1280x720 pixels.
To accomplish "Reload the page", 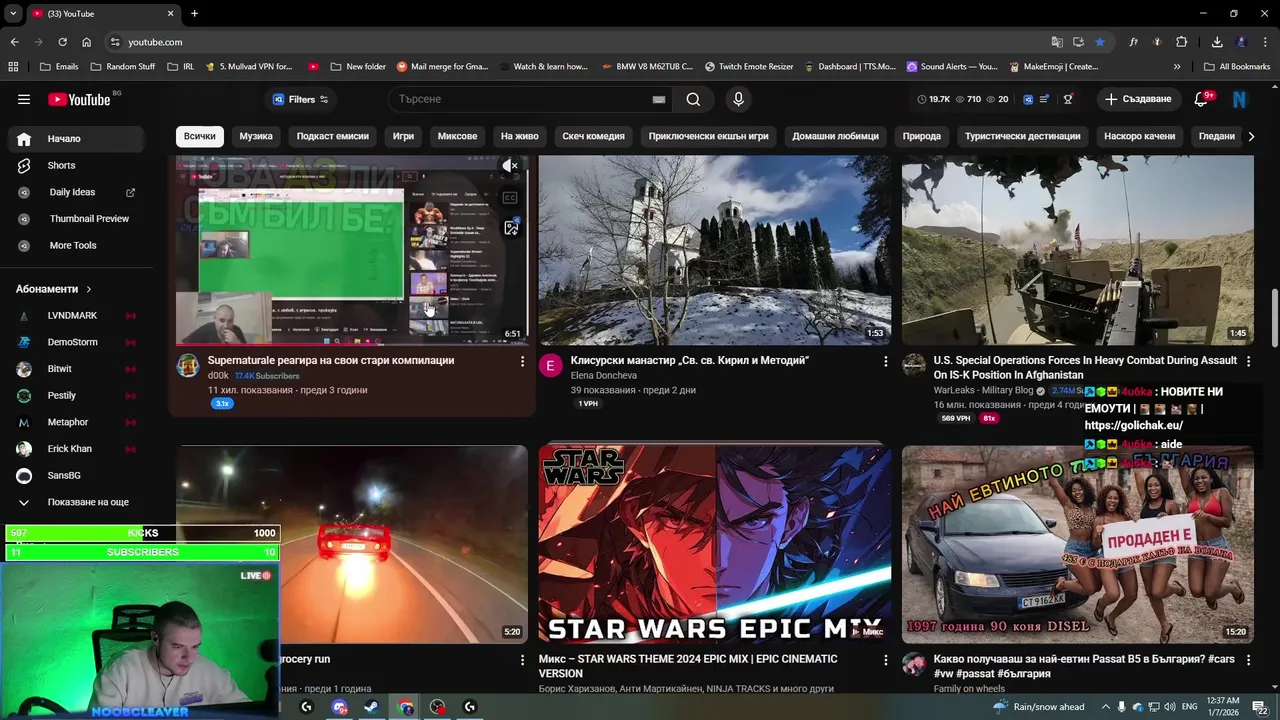I will (62, 42).
